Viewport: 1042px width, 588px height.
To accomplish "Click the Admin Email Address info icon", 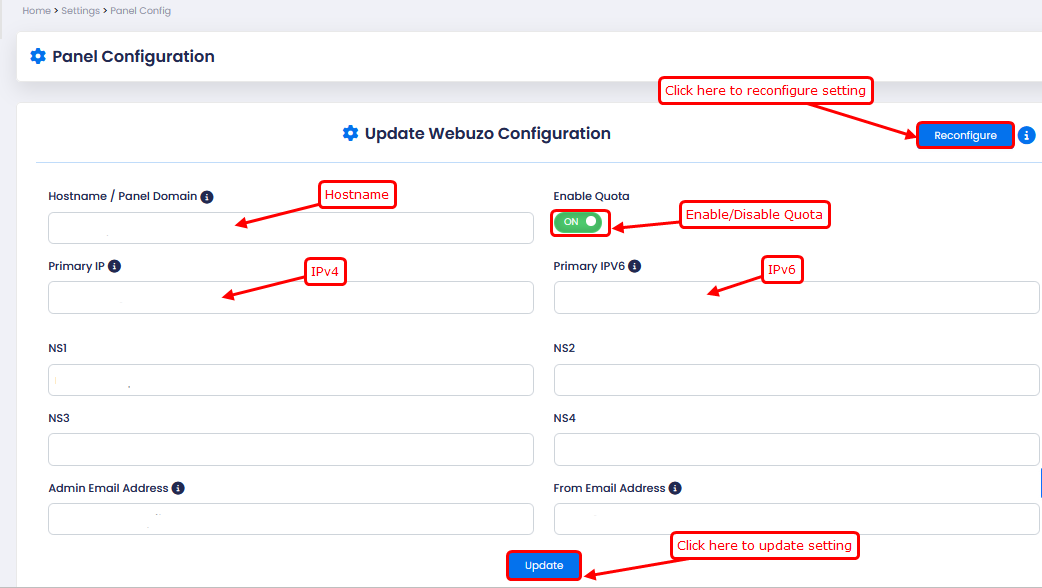I will coord(178,488).
